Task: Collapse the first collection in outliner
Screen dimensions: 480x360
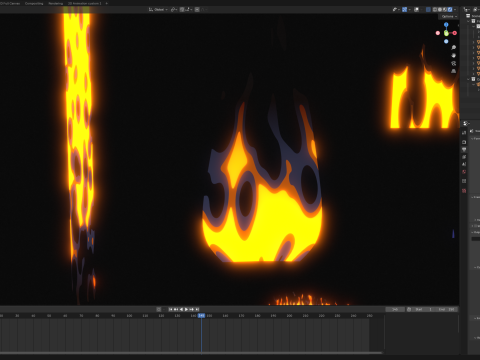Action: (x=469, y=21)
